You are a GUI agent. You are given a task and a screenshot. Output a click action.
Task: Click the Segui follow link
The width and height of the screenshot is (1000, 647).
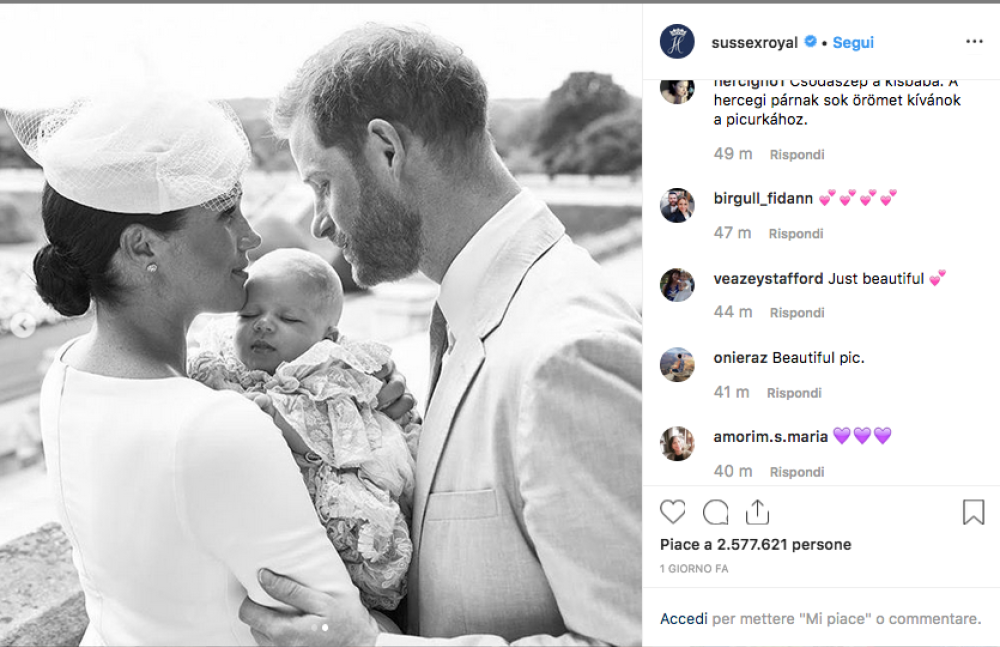pos(853,42)
